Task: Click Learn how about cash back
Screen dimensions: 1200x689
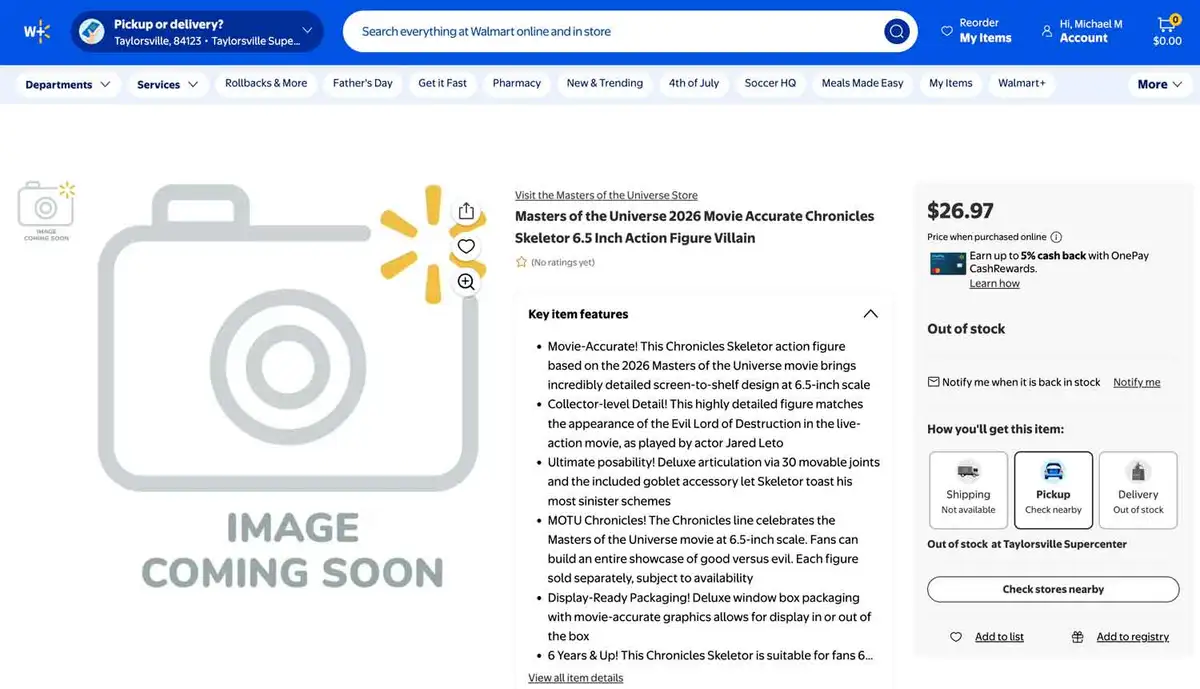Action: tap(994, 283)
